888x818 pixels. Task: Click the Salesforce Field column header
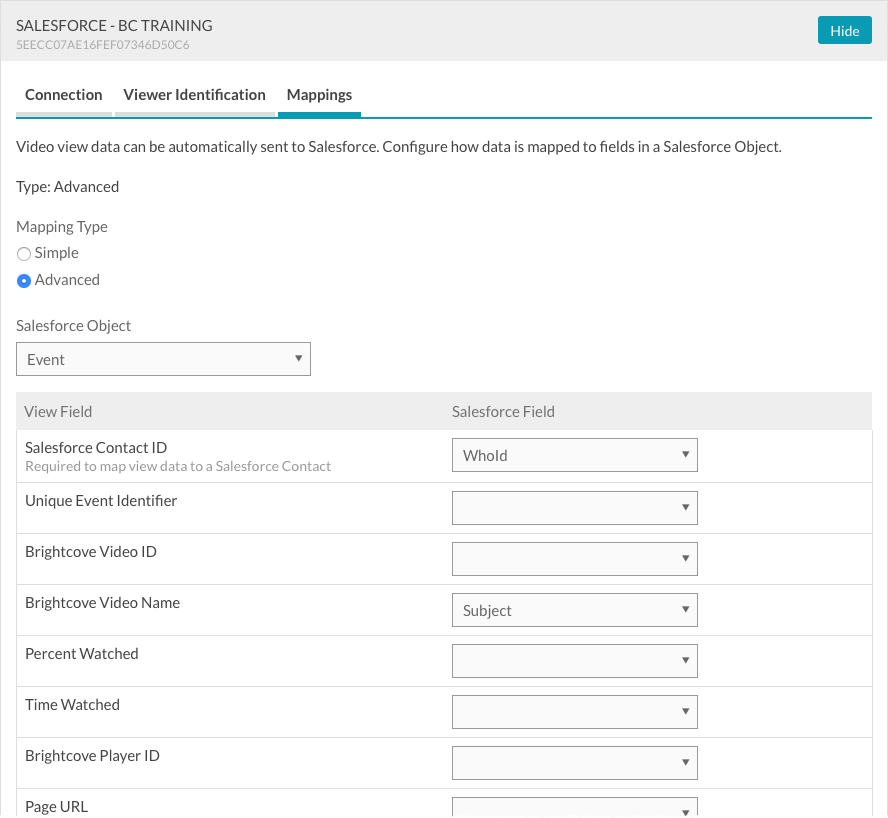click(503, 411)
